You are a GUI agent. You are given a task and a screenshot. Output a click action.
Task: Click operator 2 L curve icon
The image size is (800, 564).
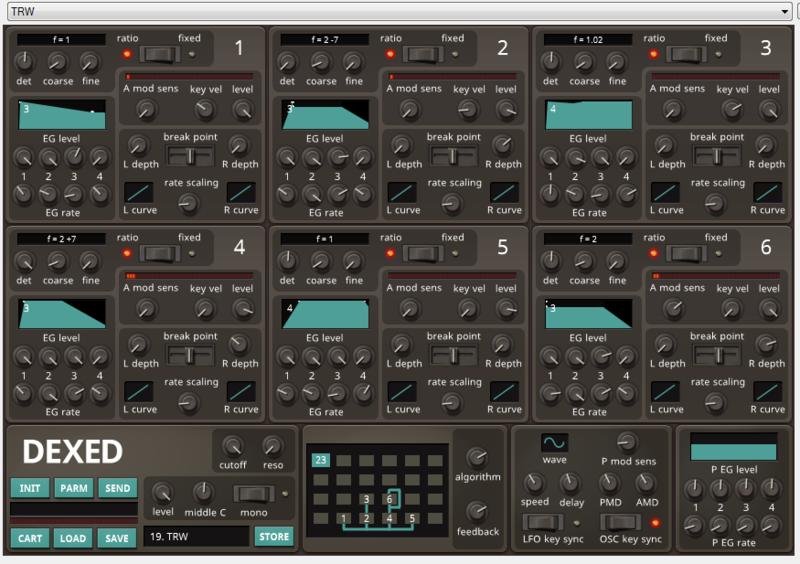(402, 192)
